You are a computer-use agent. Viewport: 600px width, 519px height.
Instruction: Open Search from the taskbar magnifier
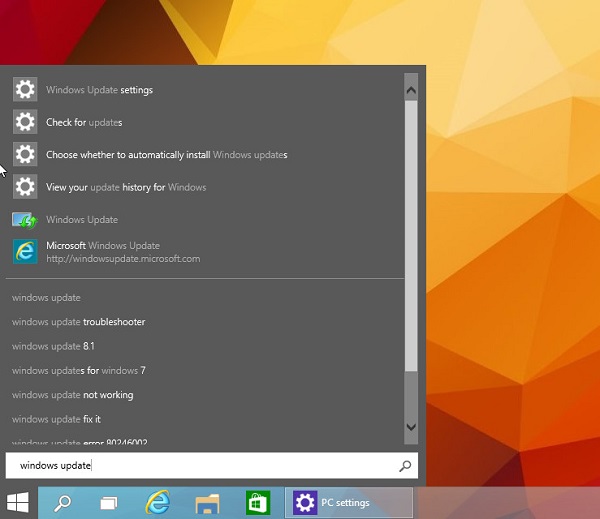[x=62, y=502]
